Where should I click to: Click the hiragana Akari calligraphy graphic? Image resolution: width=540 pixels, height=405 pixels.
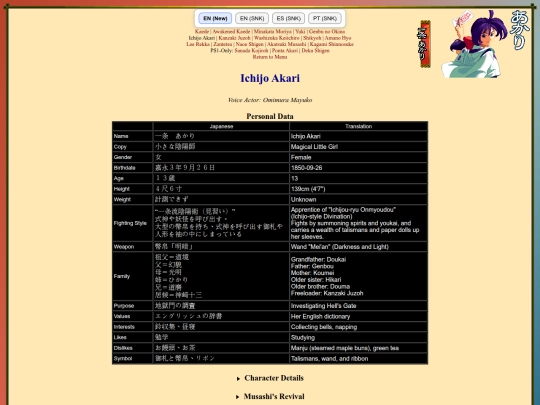pyautogui.click(x=519, y=30)
